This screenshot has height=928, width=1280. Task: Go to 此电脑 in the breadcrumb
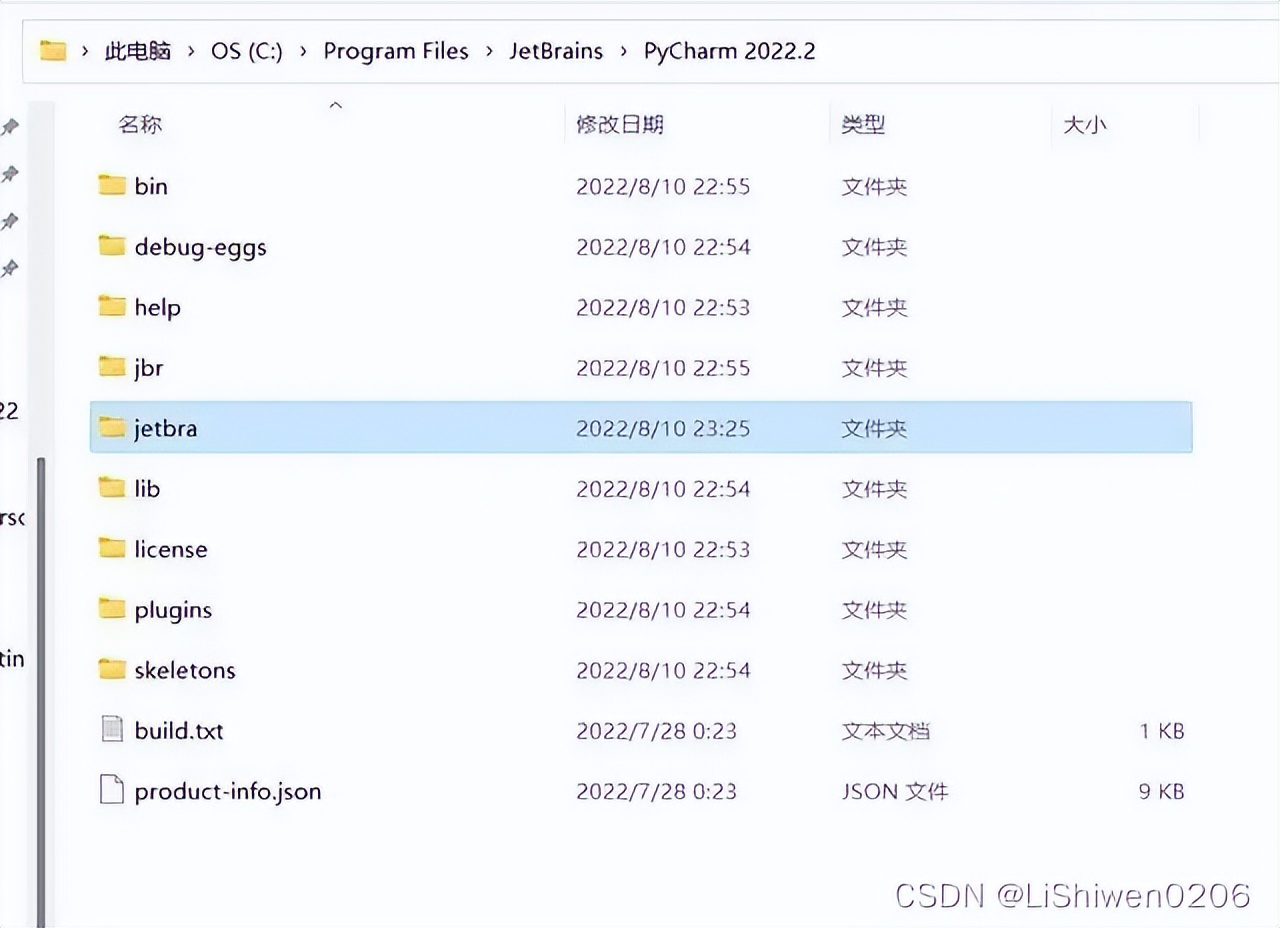pyautogui.click(x=138, y=51)
